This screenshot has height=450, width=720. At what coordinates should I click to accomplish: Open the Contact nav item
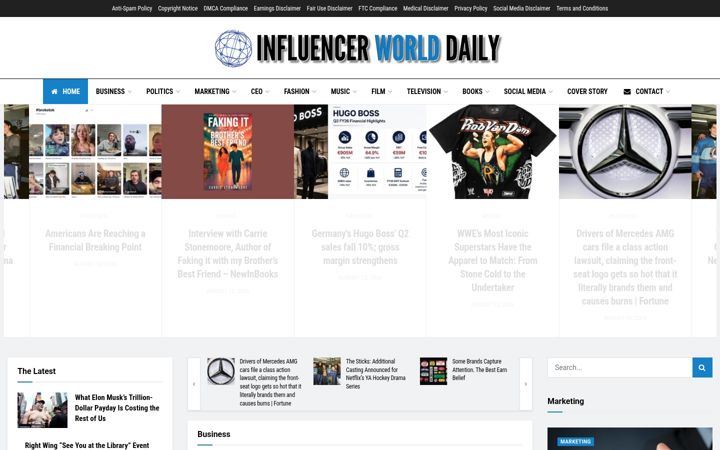(649, 91)
